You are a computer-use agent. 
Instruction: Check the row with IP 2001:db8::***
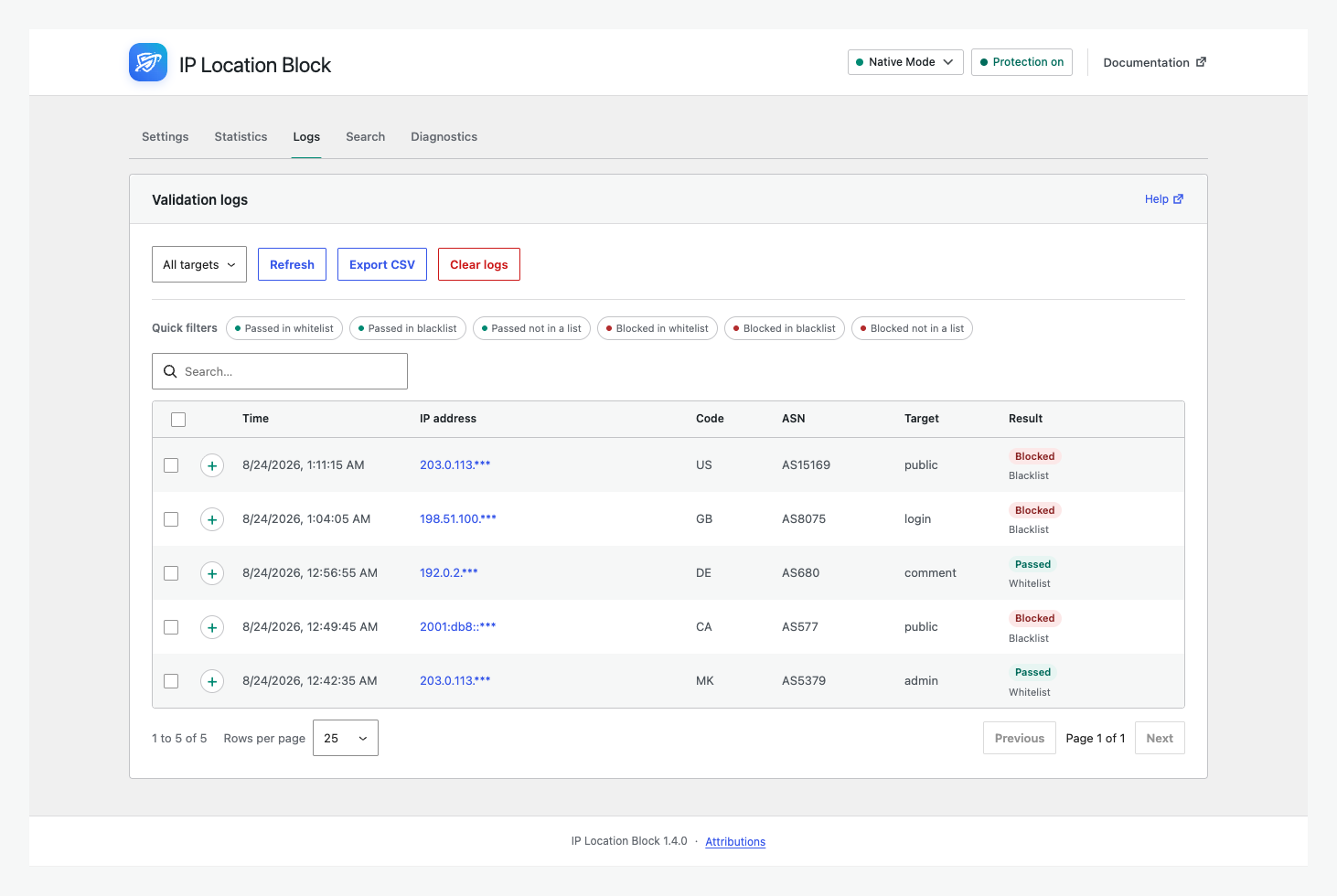(x=171, y=627)
